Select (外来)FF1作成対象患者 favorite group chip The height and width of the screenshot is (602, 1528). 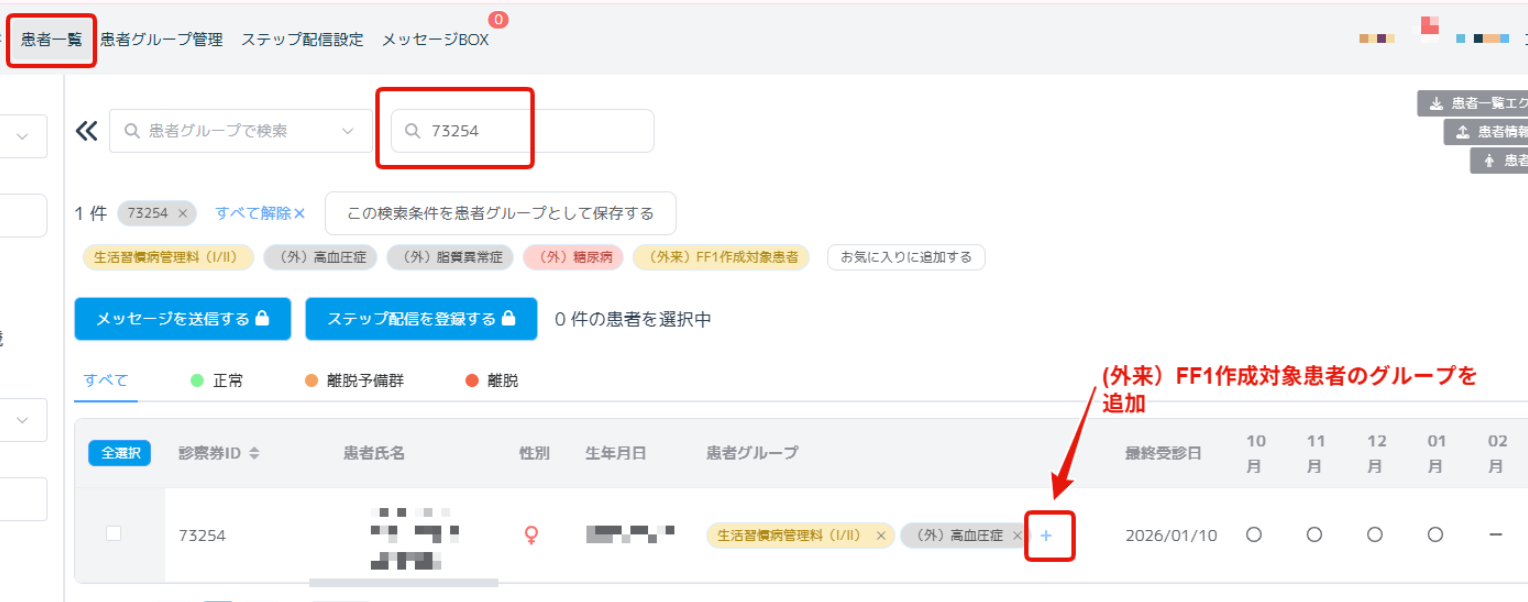[721, 257]
